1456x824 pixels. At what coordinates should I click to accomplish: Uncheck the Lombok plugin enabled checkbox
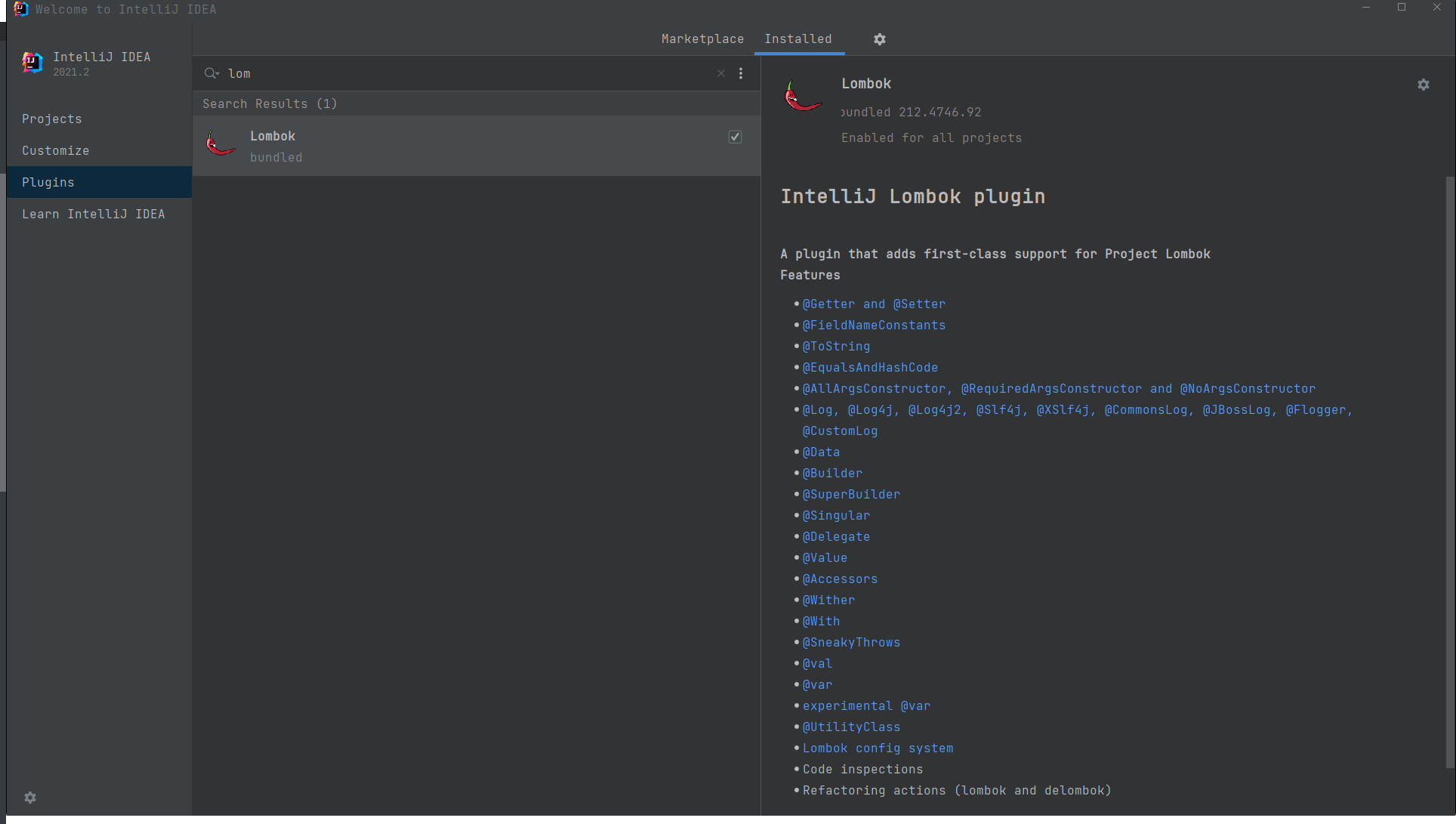point(735,137)
